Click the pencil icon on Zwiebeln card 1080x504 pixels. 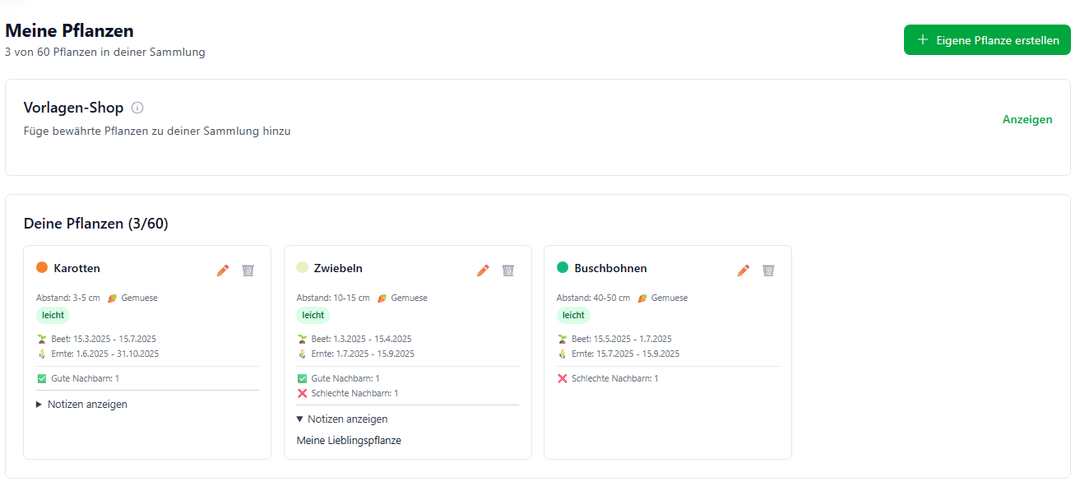point(483,270)
